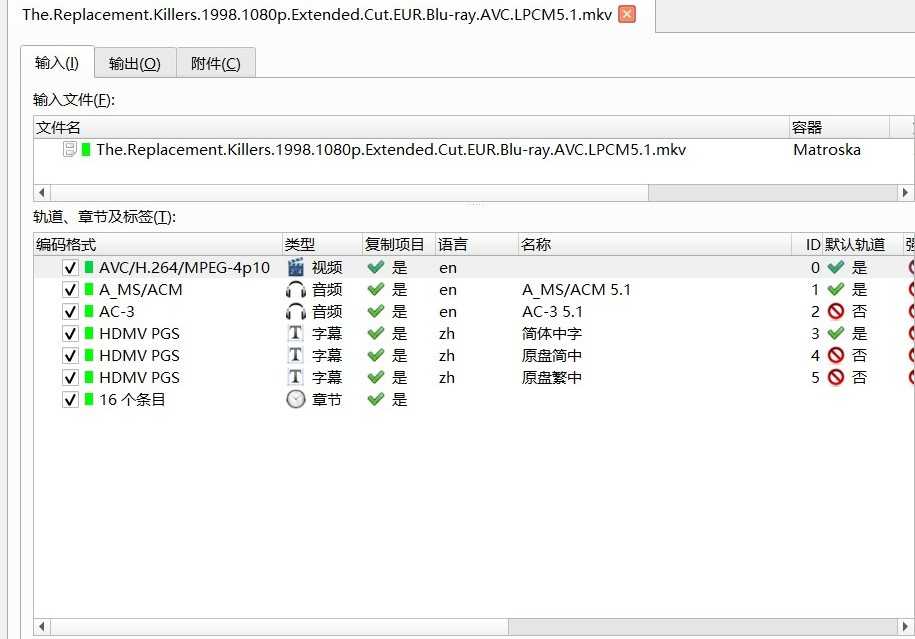Sort tracks by the 类型 column header
Screen dimensions: 915x639
click(322, 245)
